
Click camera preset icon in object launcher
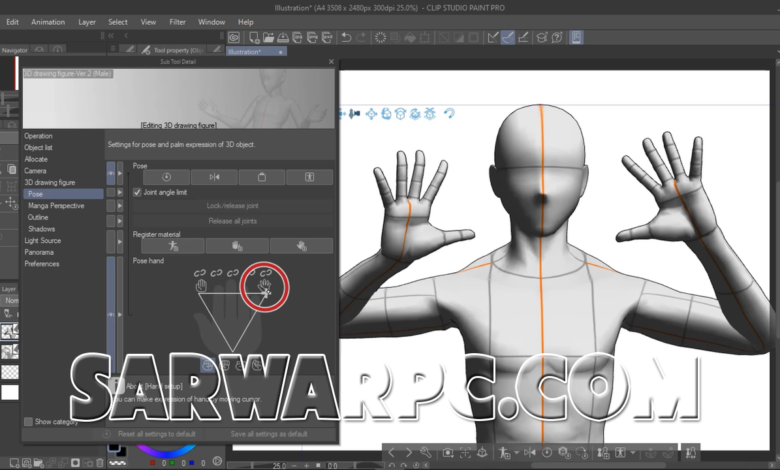(448, 453)
